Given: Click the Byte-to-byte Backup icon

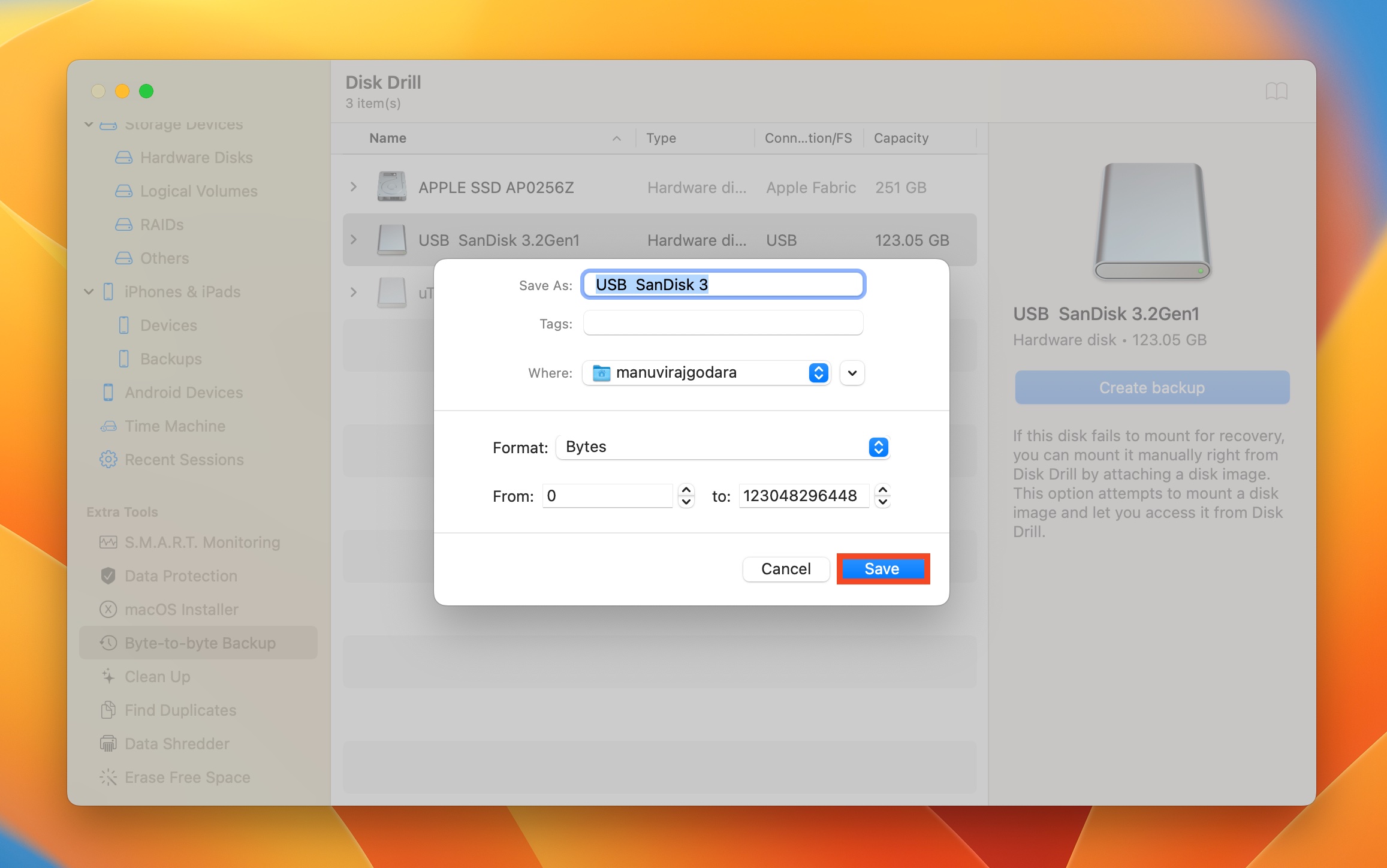Looking at the screenshot, I should 108,642.
